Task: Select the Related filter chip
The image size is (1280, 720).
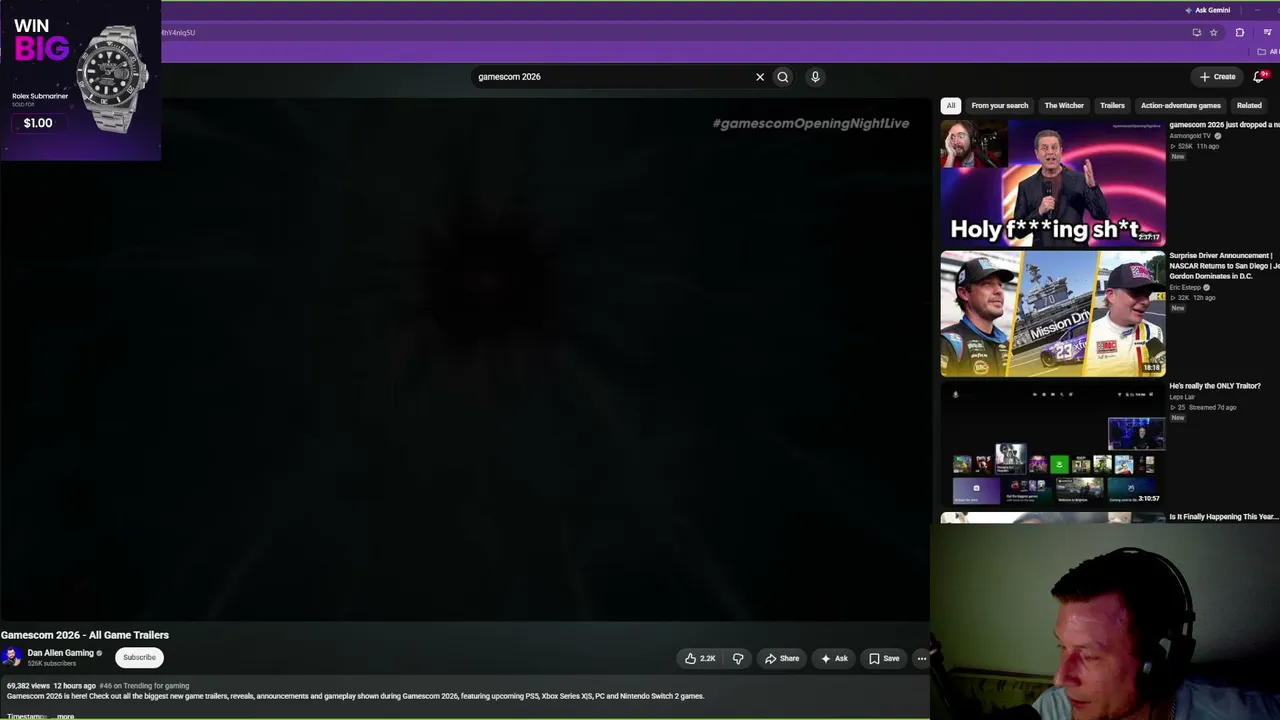Action: pyautogui.click(x=1249, y=105)
